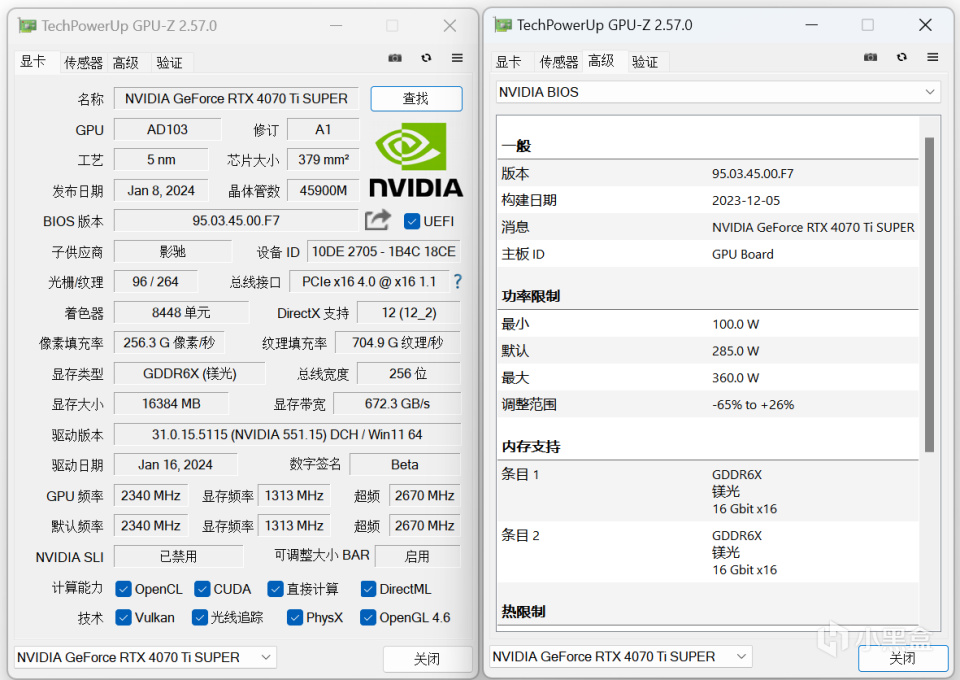Click the GPU name field

tap(236, 99)
